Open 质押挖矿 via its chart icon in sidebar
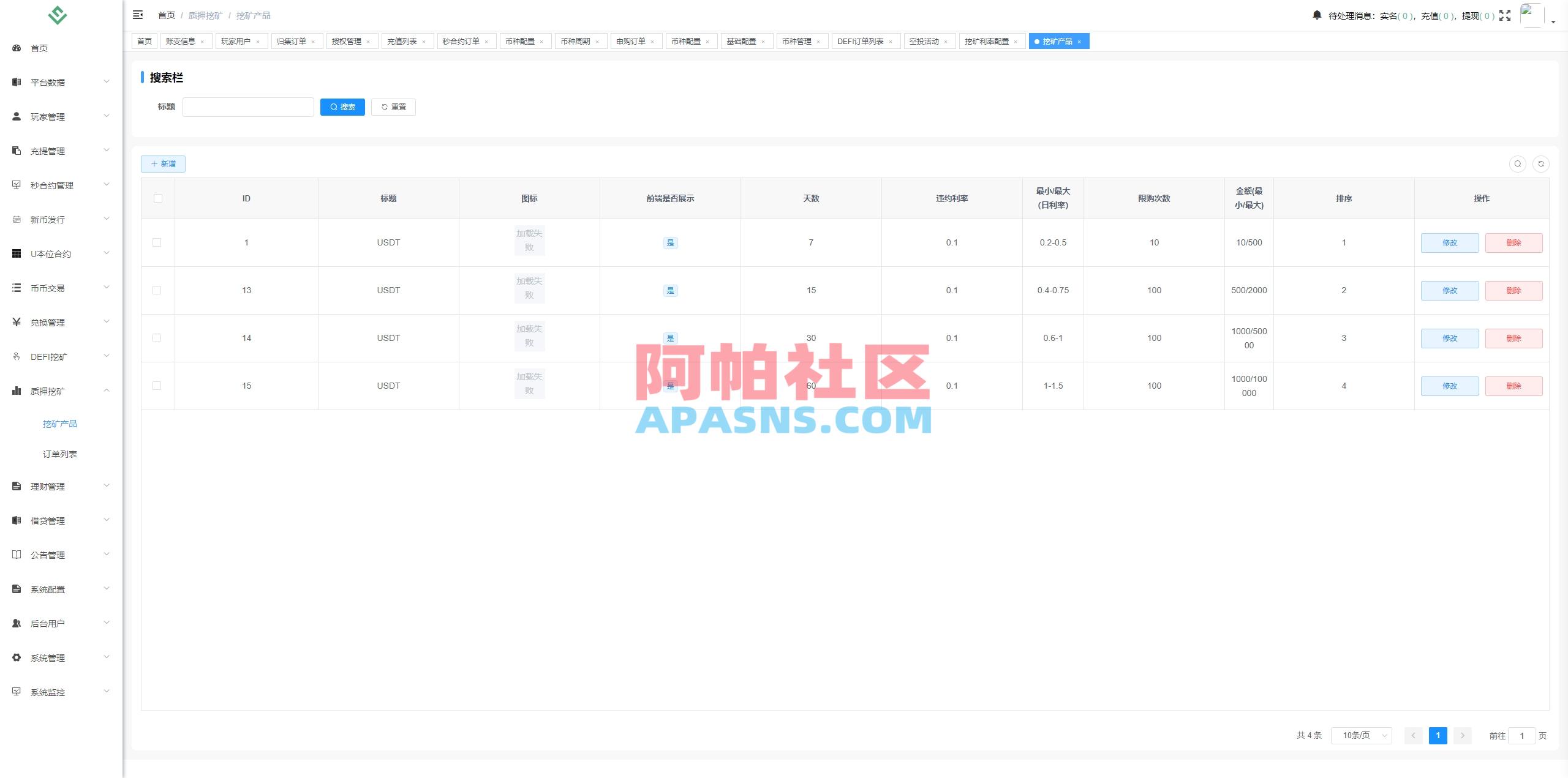Screen dimensions: 1568x778 pos(17,391)
